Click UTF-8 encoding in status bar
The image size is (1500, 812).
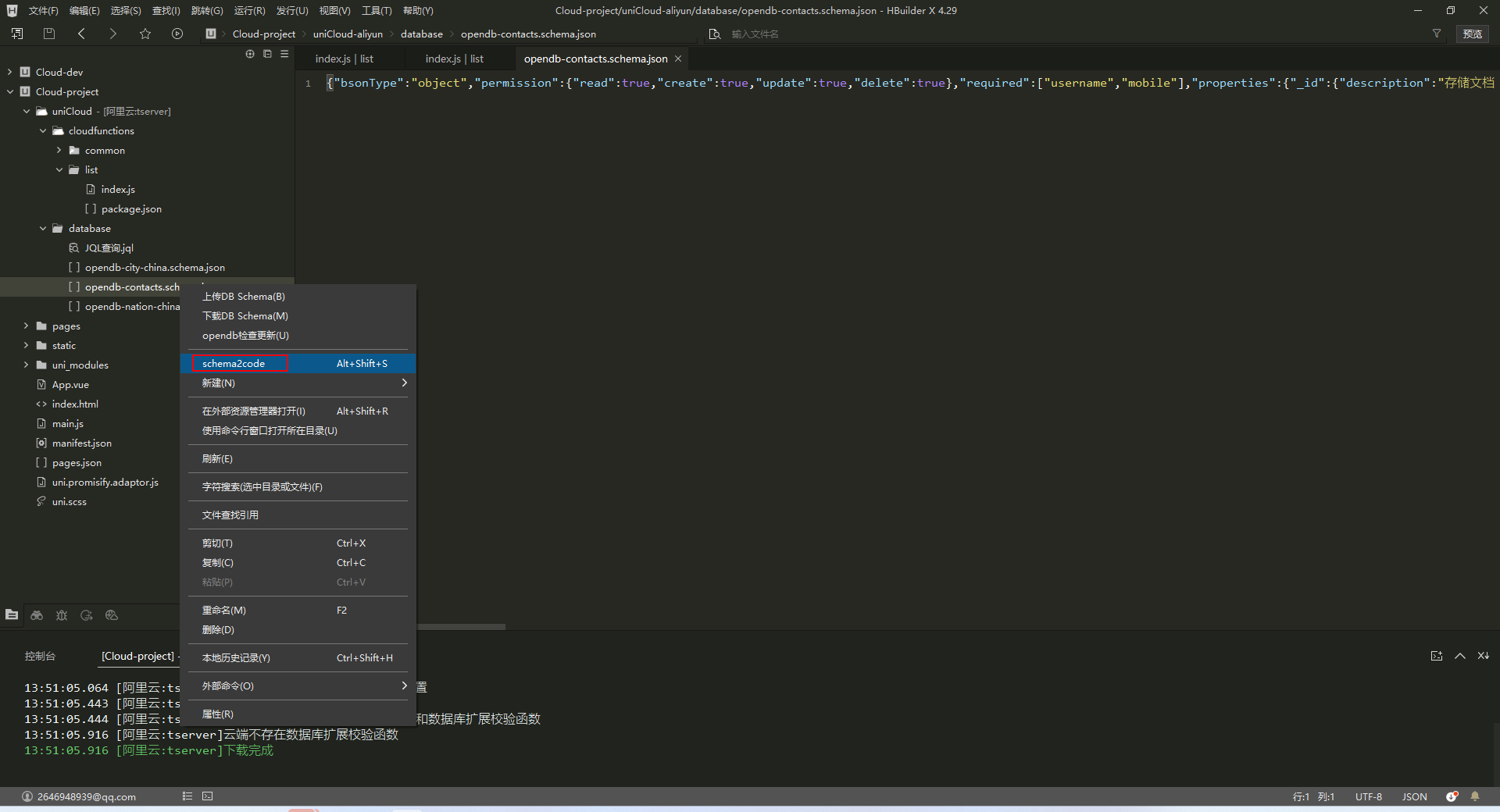pos(1368,796)
